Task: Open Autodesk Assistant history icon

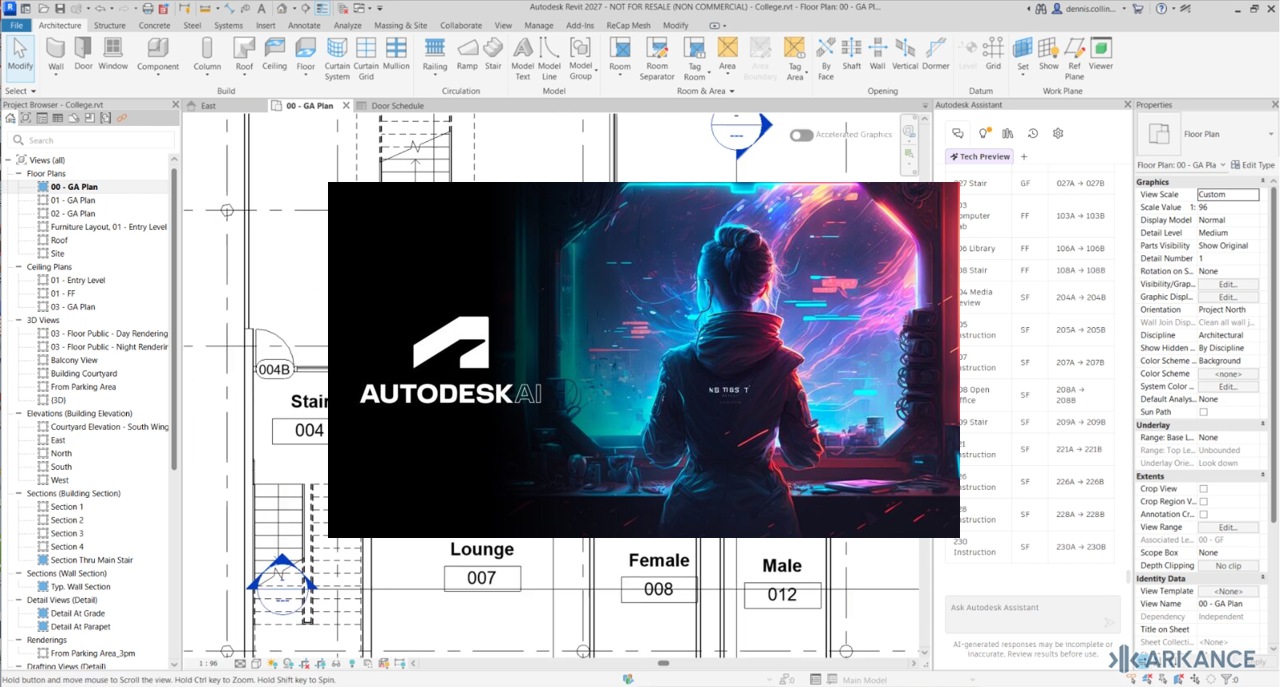Action: 1032,133
